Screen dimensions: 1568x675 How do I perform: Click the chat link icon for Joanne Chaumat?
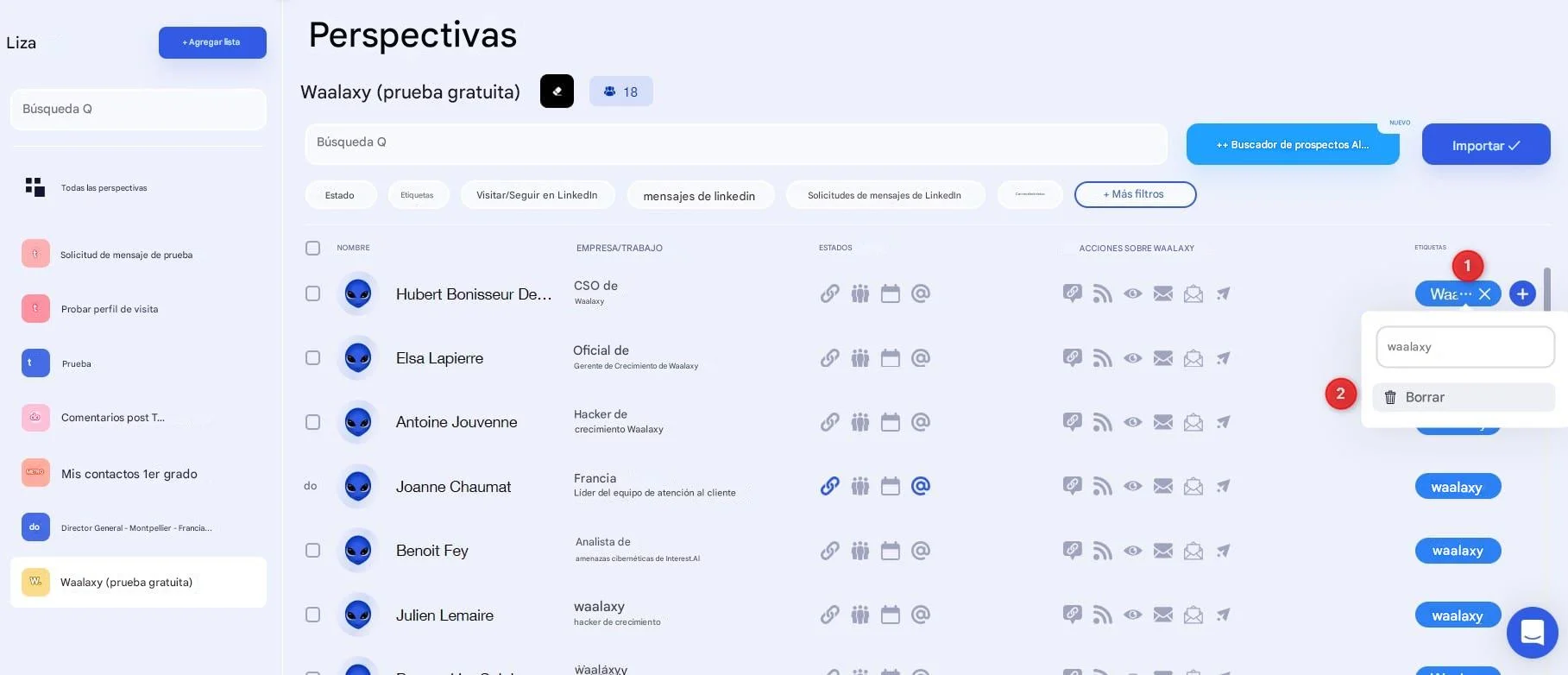point(1072,486)
